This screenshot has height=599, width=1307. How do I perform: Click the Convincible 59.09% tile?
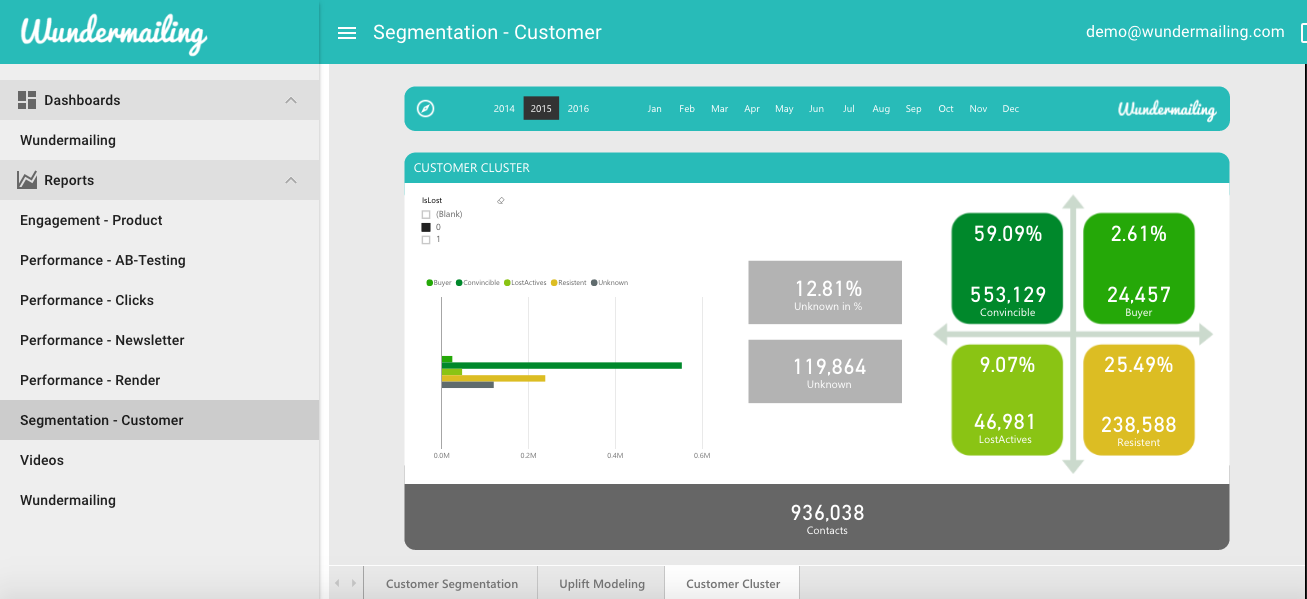[1007, 268]
